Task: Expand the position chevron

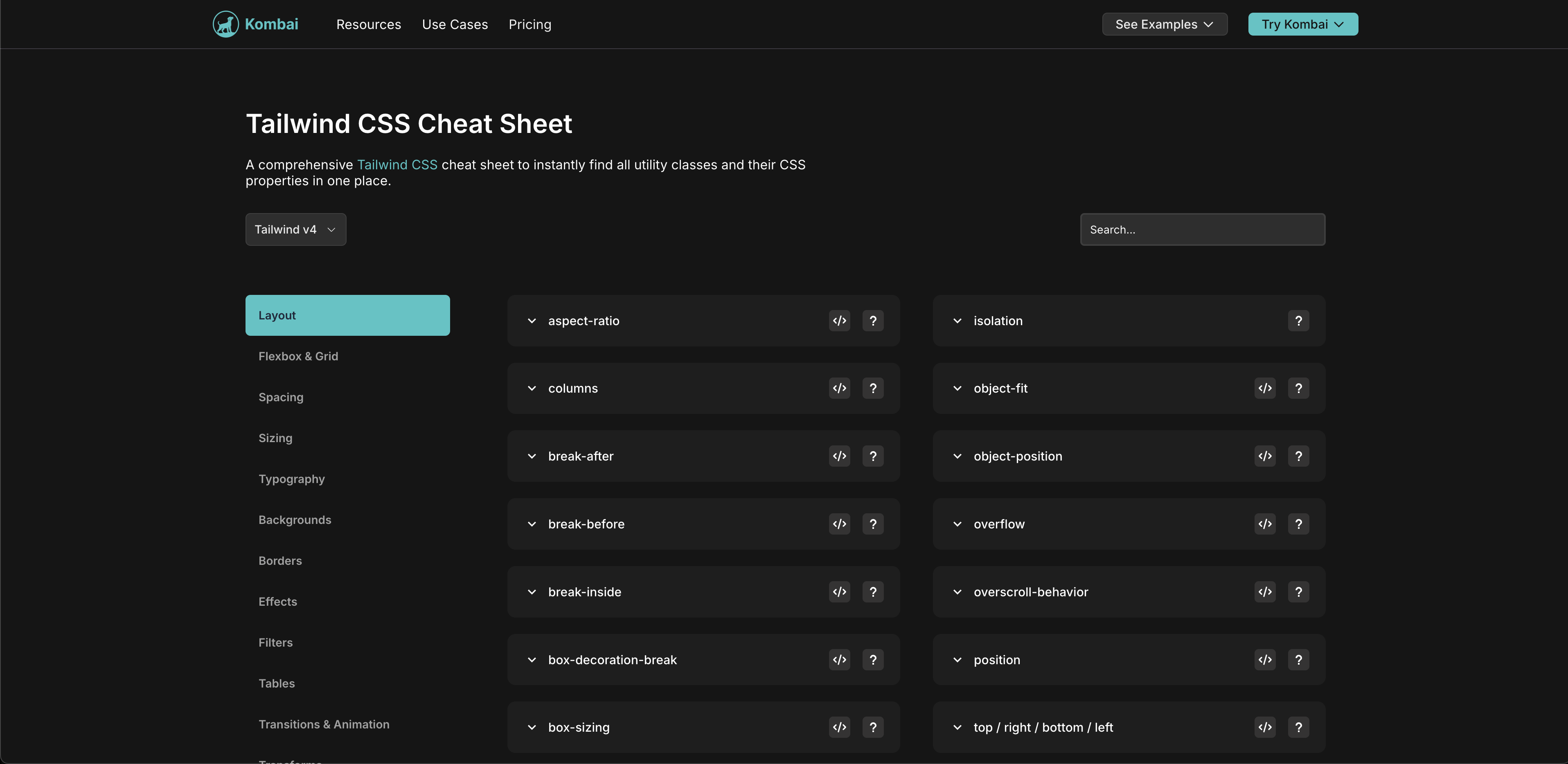Action: [x=957, y=659]
